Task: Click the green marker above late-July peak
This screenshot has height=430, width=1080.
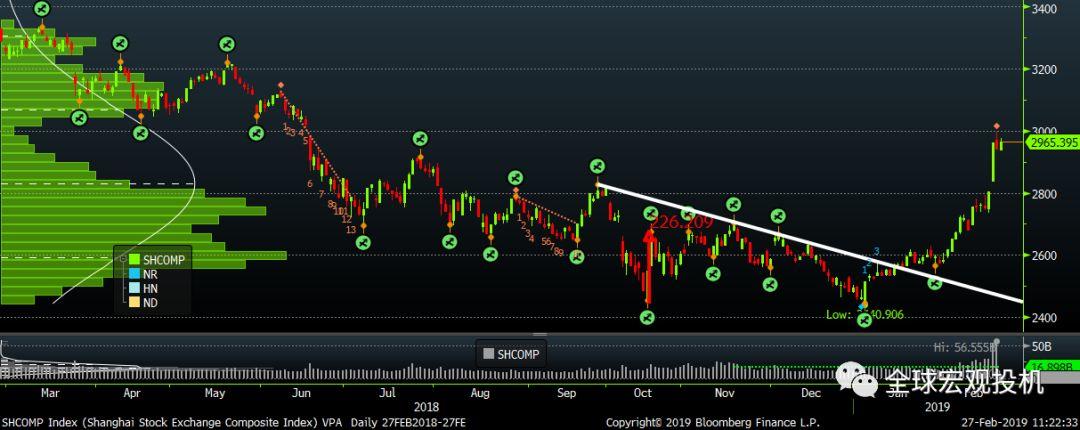Action: pos(420,138)
